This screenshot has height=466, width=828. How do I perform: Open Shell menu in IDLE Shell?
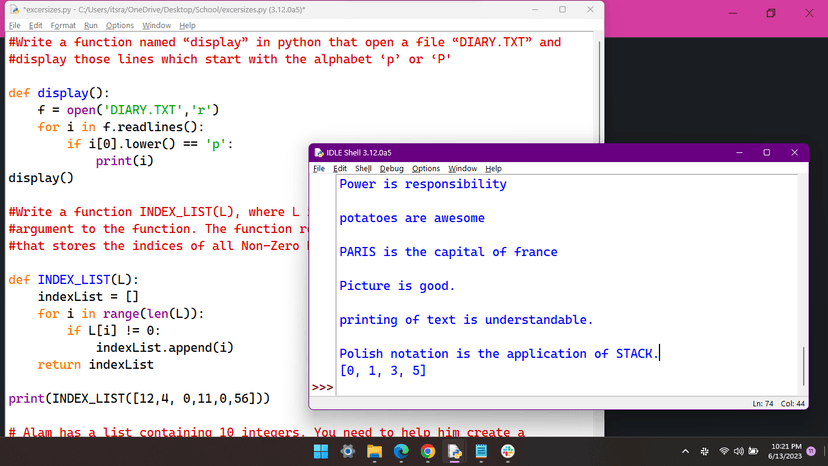[x=363, y=168]
